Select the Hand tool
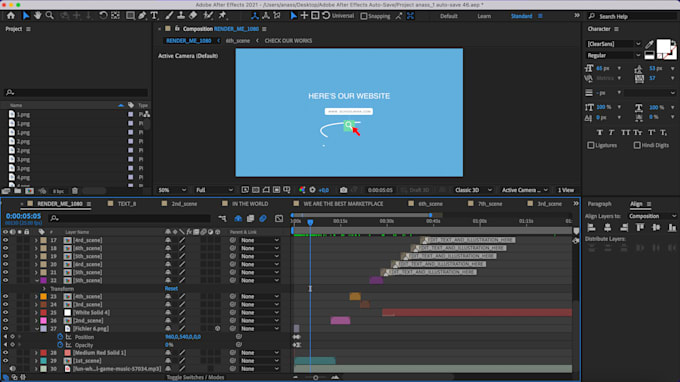 38,16
